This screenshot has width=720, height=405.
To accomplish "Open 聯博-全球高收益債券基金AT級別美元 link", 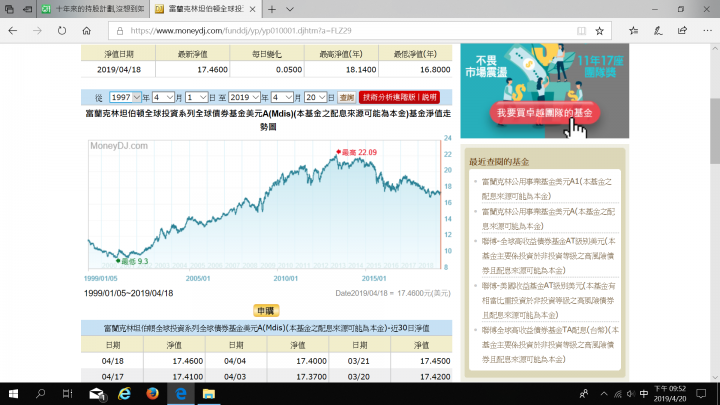I will (548, 256).
